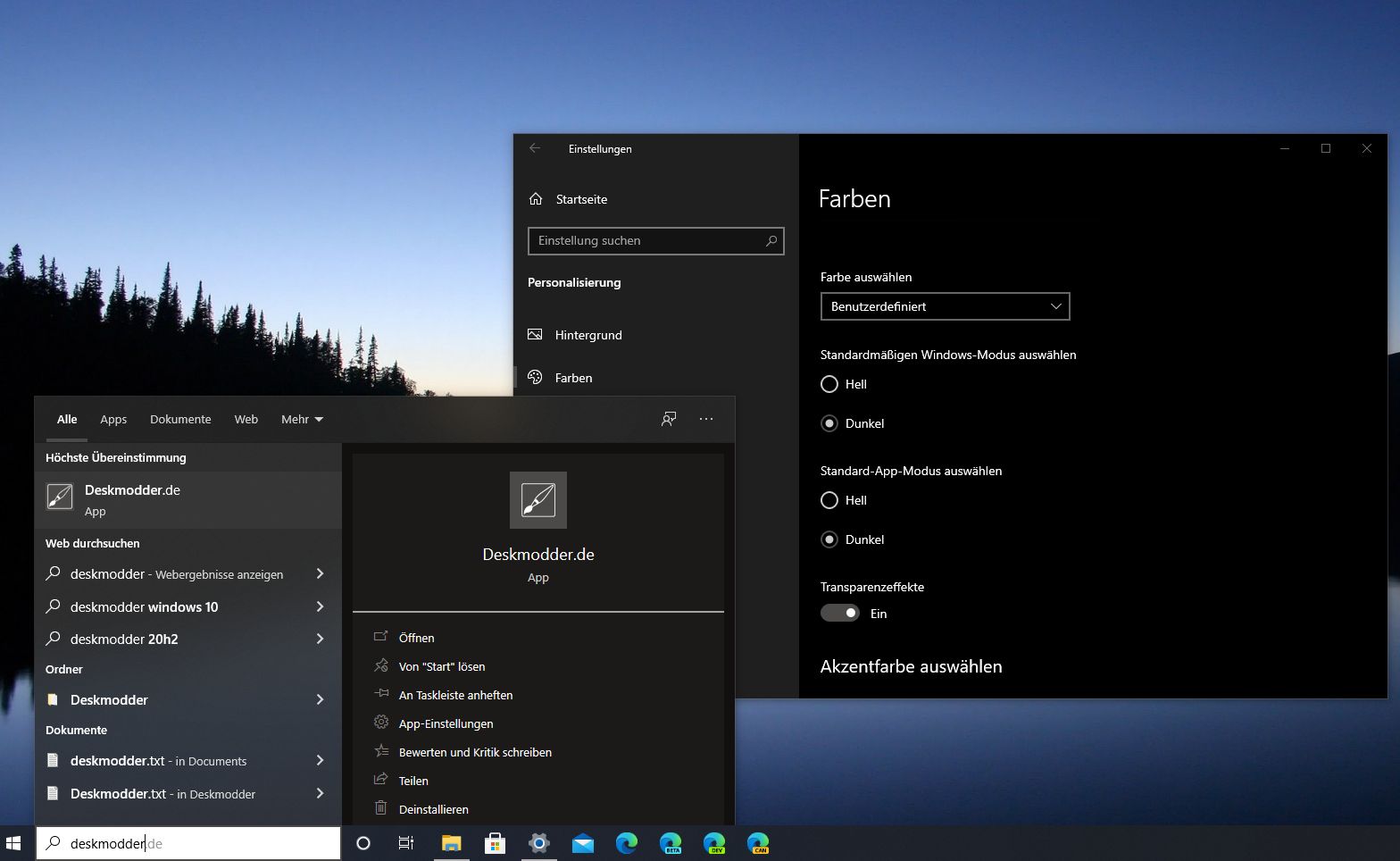Select Hell for Standard-App-Modus

829,500
